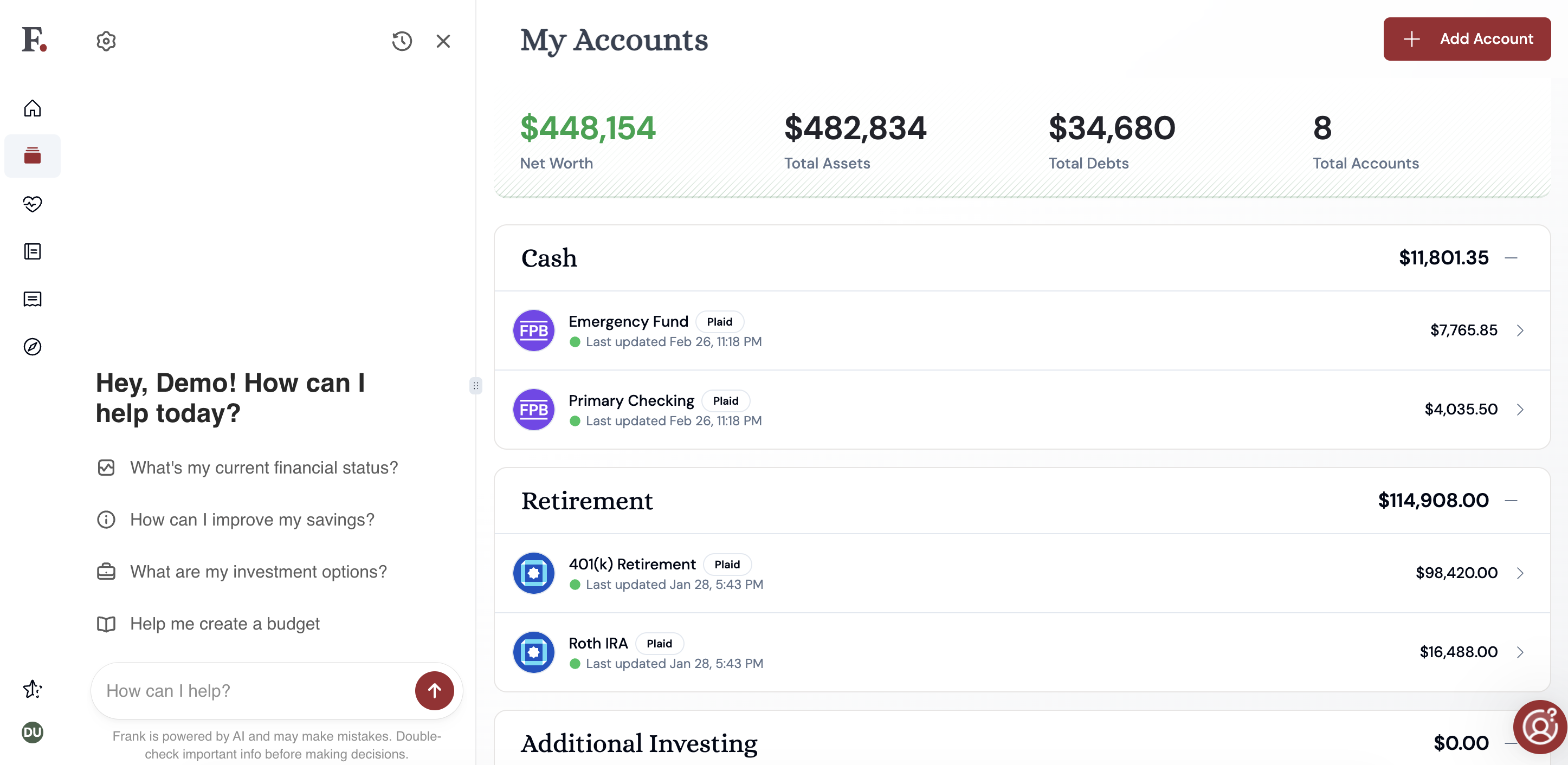Select the Accounts wallet sidebar icon
The width and height of the screenshot is (1568, 765).
33,156
